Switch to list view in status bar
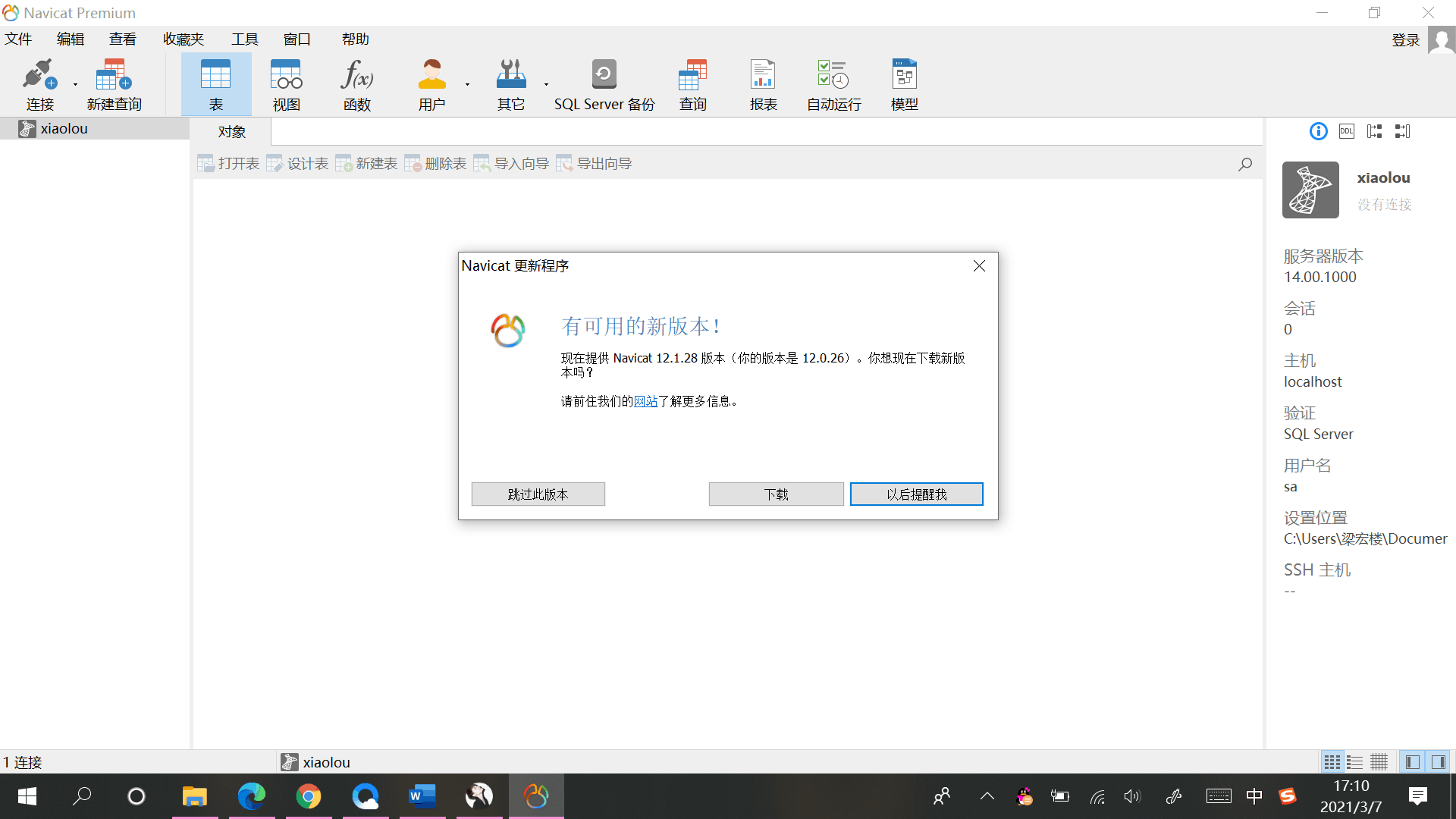 click(1355, 762)
